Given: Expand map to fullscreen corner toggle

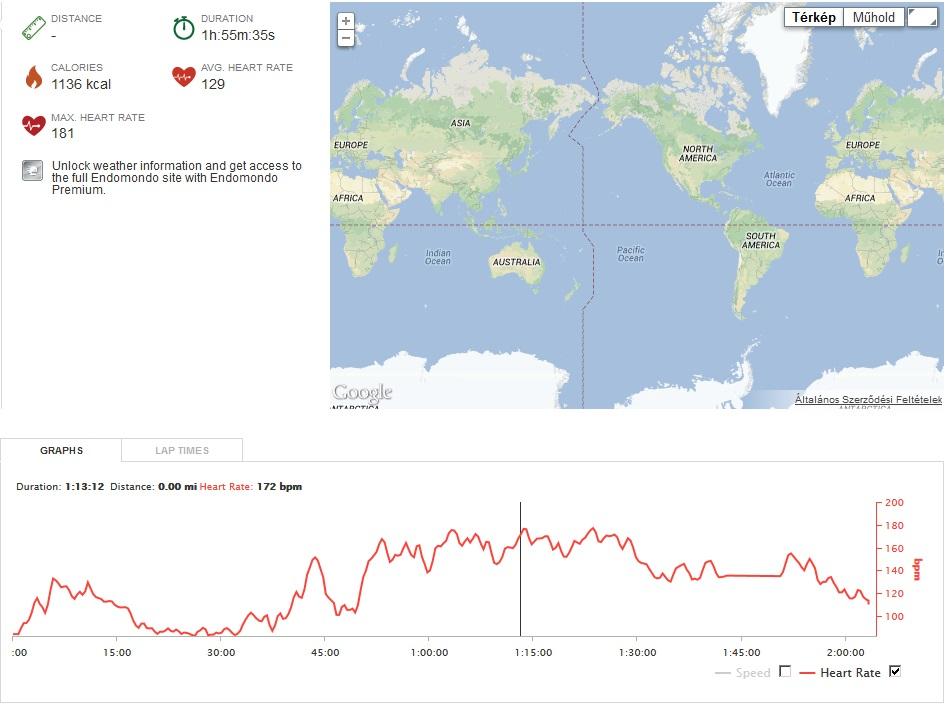Looking at the screenshot, I should click(x=922, y=17).
